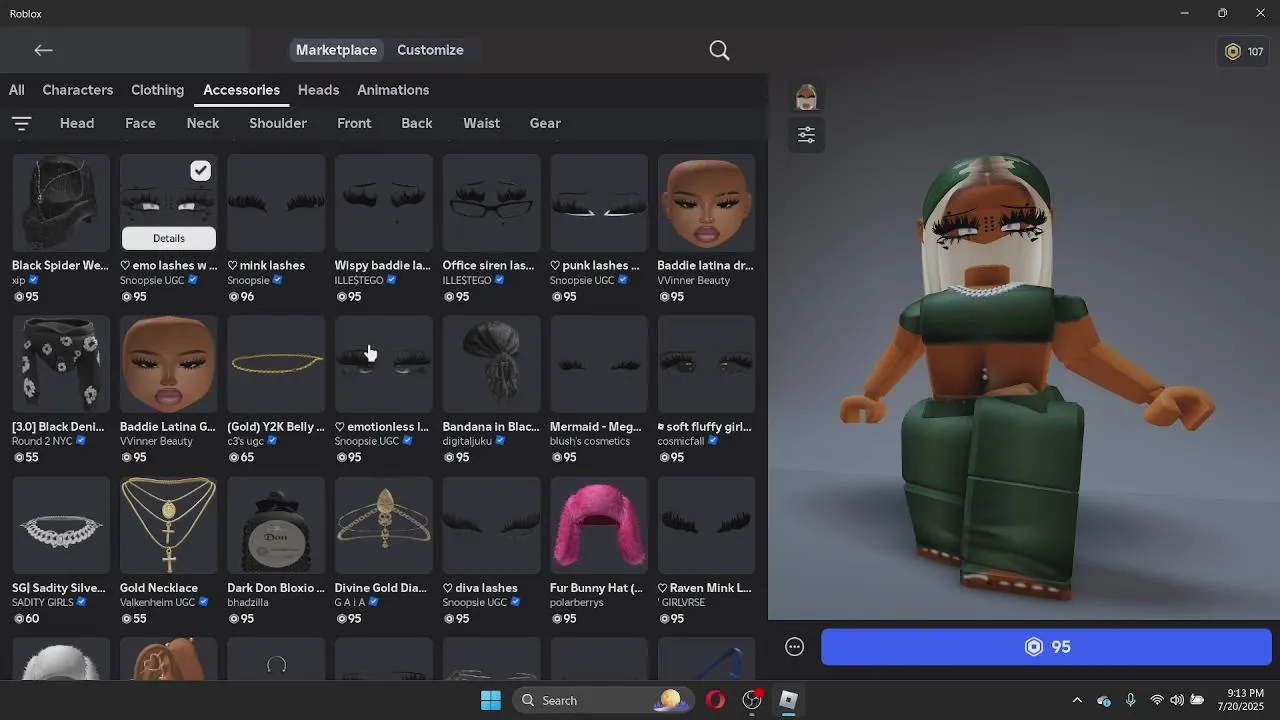Image resolution: width=1280 pixels, height=720 pixels.
Task: Filter accessories by Head
Action: point(77,123)
